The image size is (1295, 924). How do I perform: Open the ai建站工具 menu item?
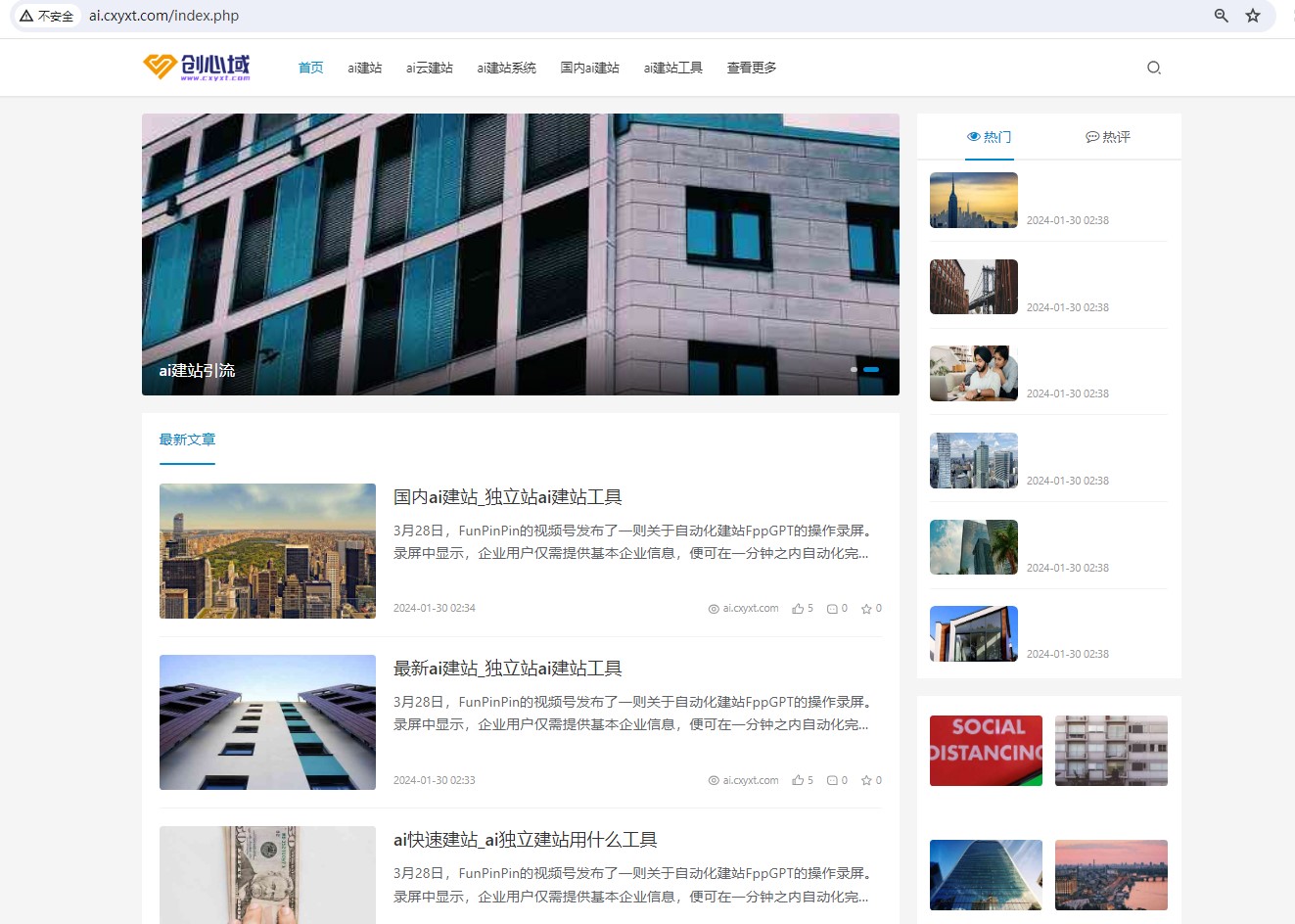(673, 68)
